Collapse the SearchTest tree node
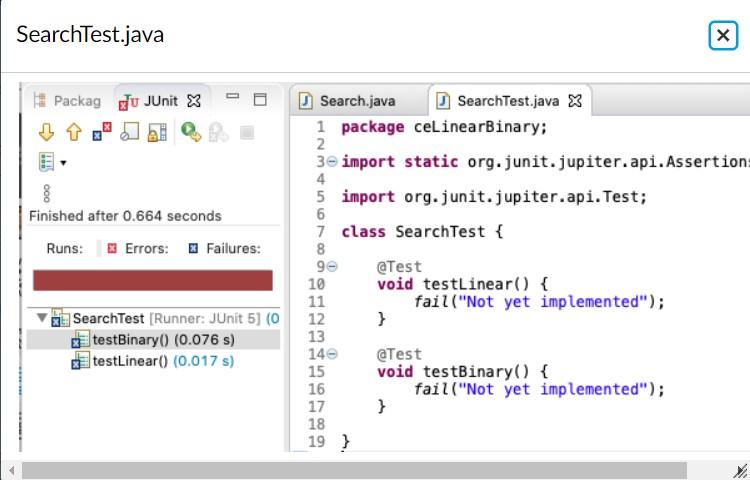750x480 pixels. [42, 317]
